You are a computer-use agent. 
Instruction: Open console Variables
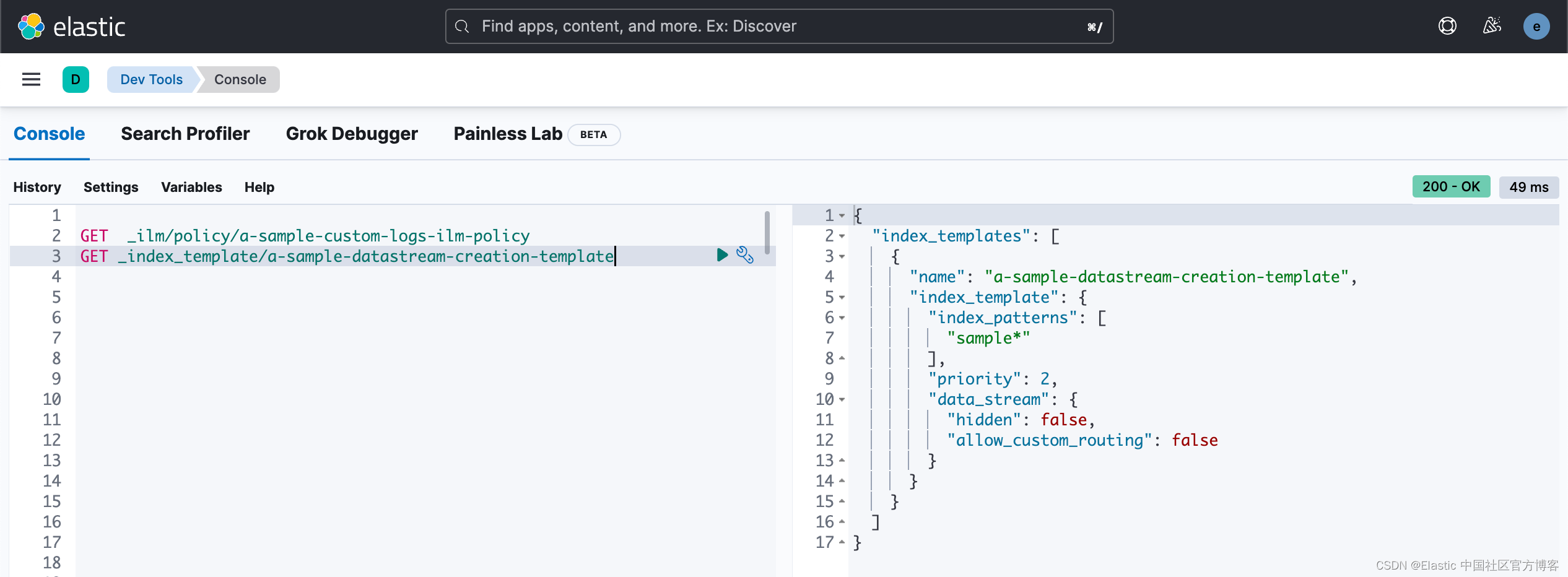[x=191, y=187]
